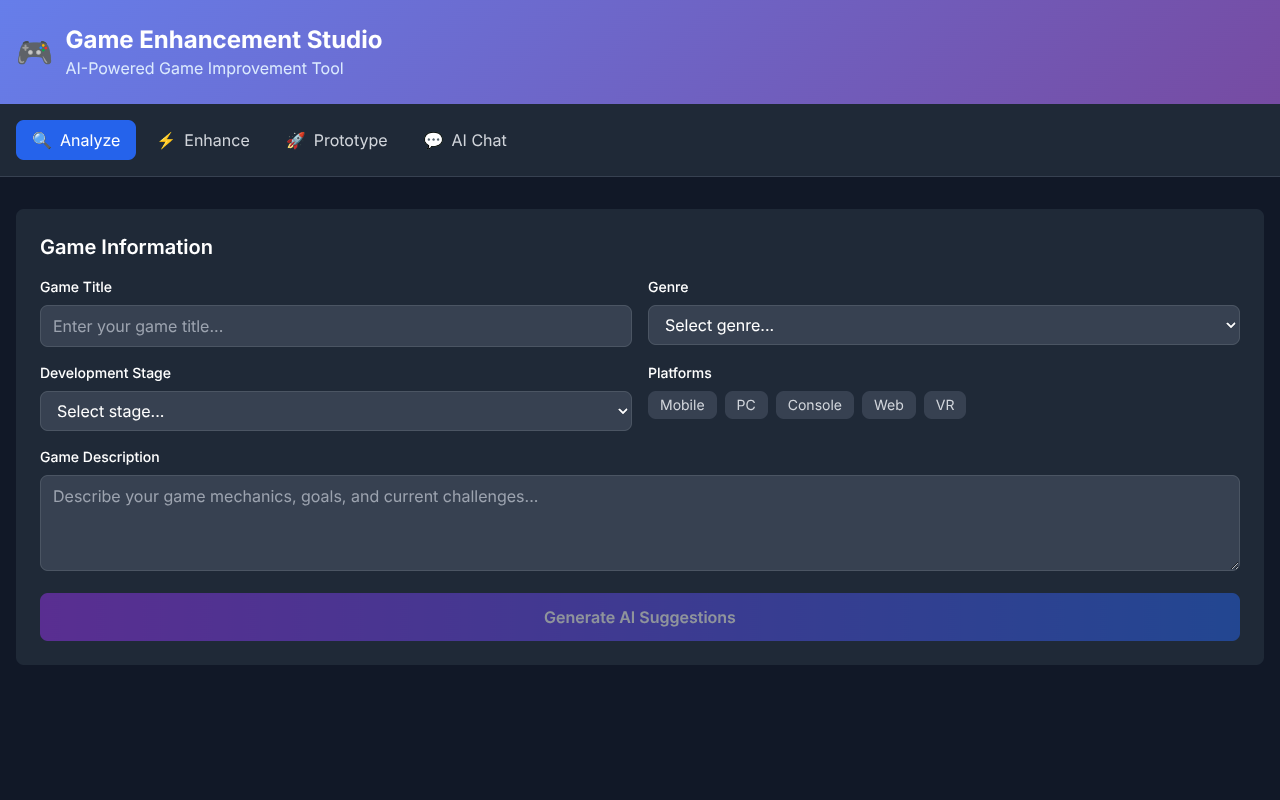Open the Genre dropdown
Image resolution: width=1280 pixels, height=800 pixels.
[943, 325]
